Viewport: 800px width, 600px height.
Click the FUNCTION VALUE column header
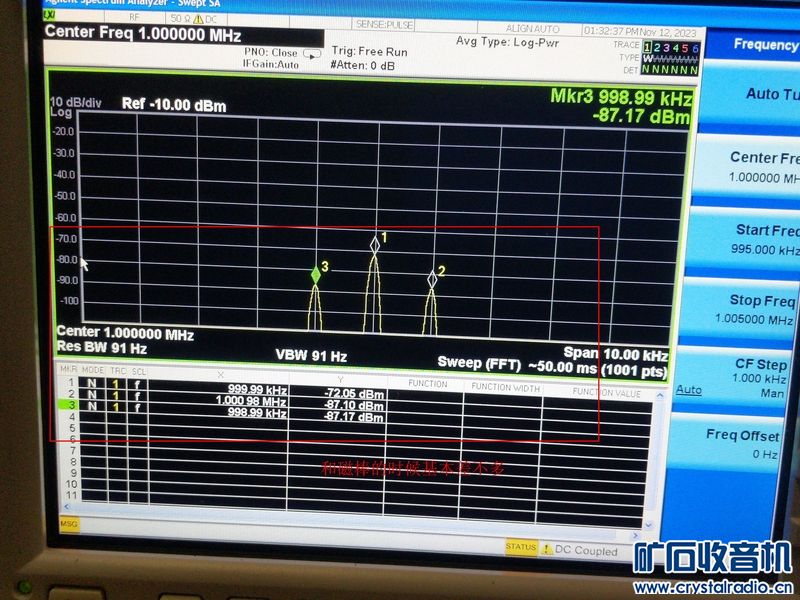tap(606, 392)
